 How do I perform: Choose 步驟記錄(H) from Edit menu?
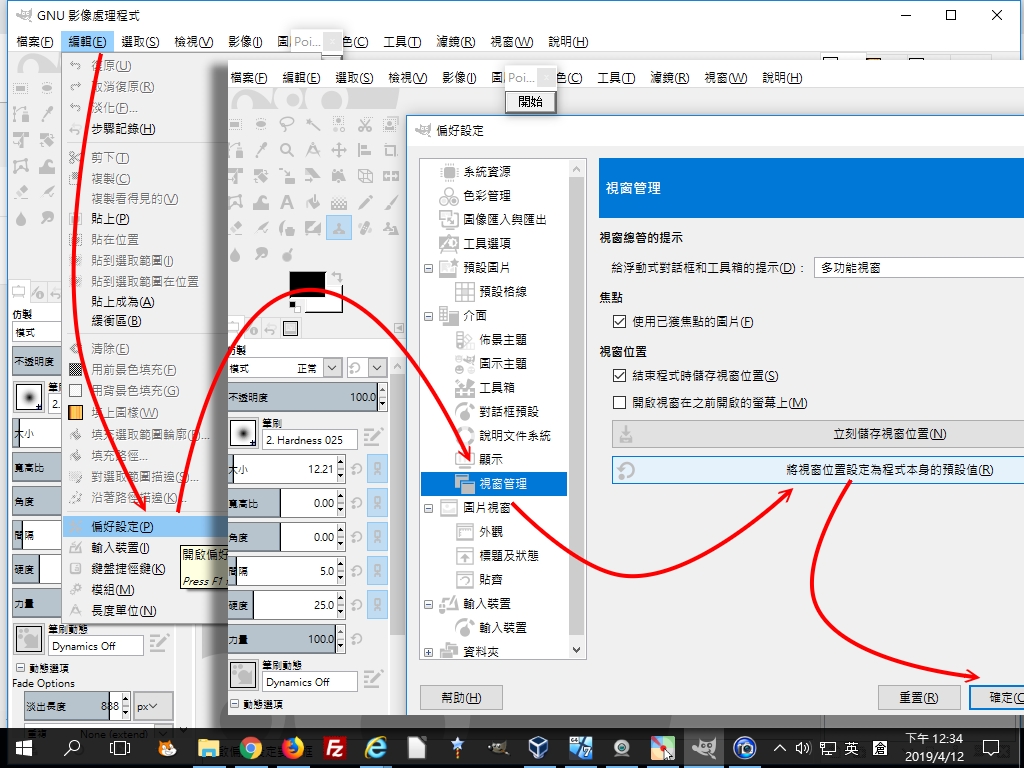pos(123,129)
